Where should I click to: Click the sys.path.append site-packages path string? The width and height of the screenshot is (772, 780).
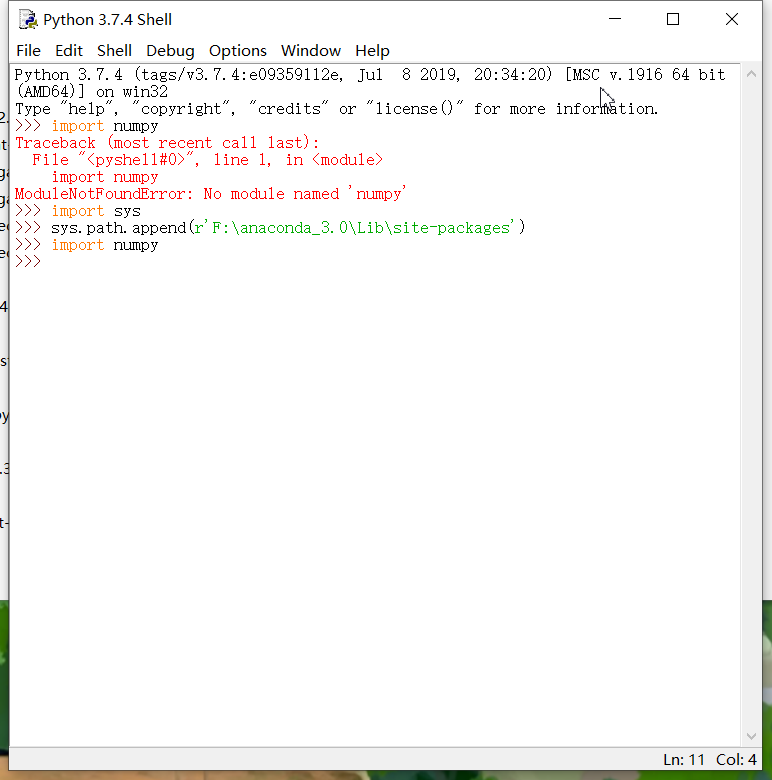click(x=355, y=228)
